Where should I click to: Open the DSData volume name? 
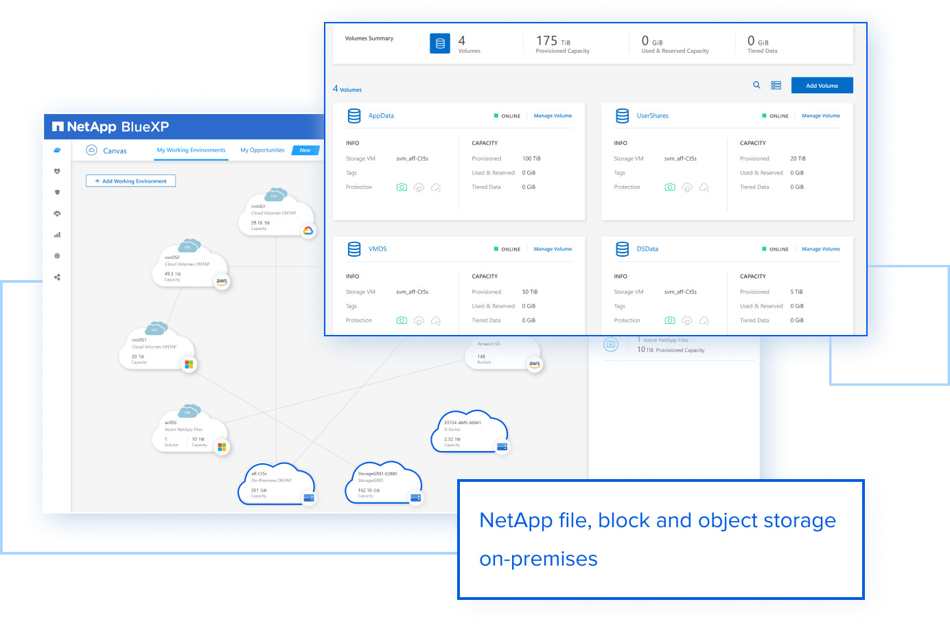pyautogui.click(x=647, y=249)
